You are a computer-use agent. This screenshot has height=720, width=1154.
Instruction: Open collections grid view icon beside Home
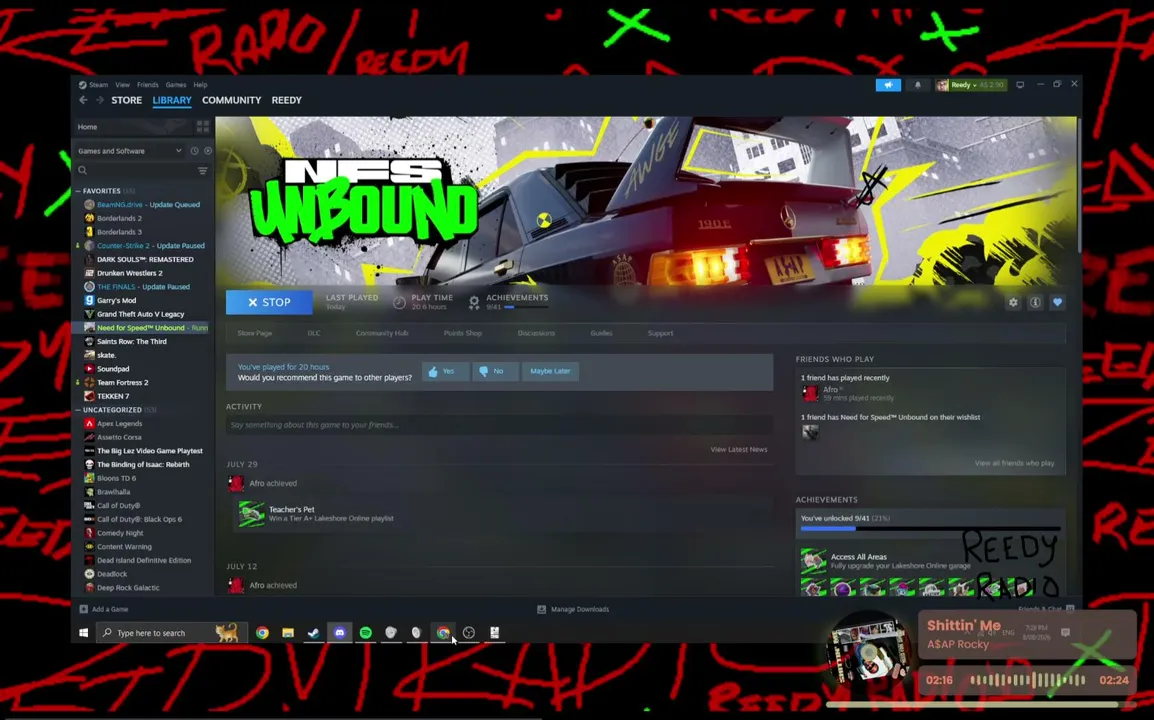click(x=202, y=127)
